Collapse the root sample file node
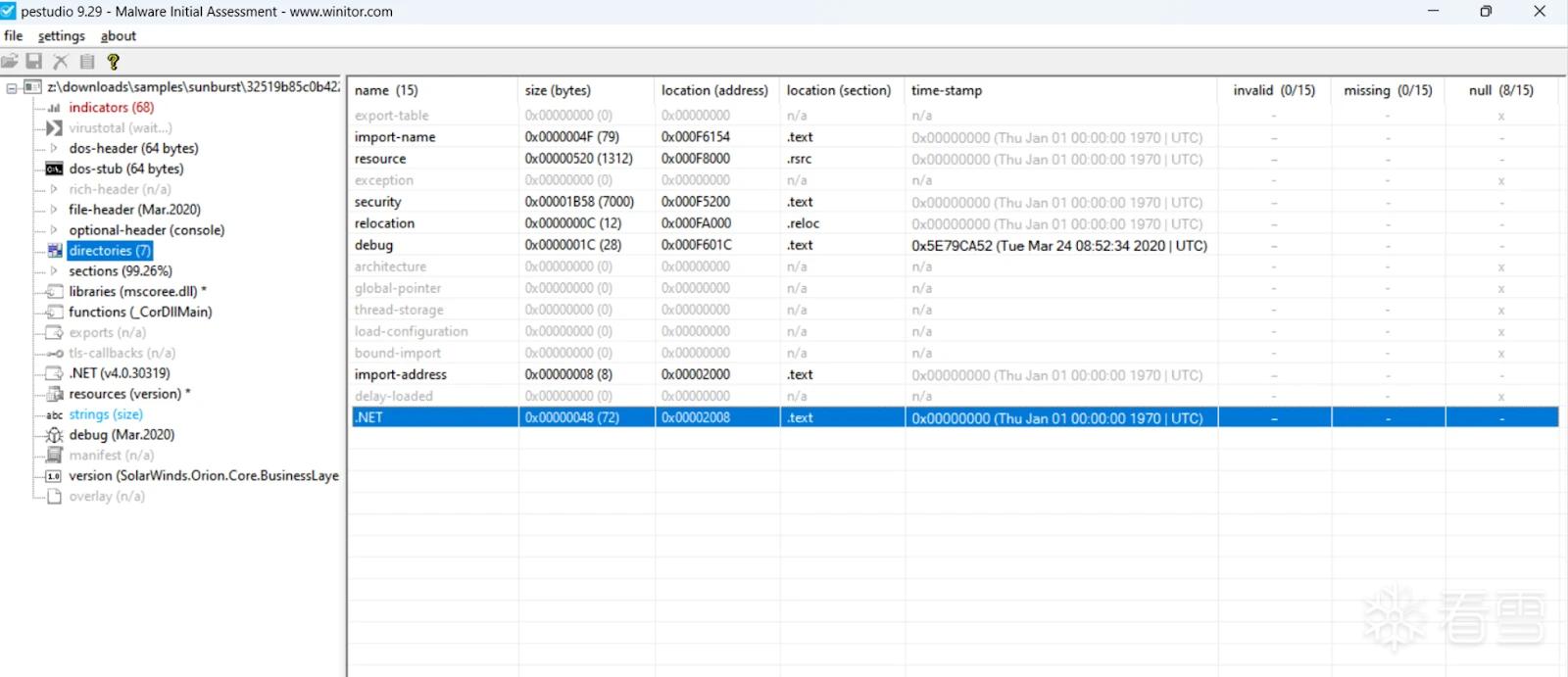 point(12,87)
